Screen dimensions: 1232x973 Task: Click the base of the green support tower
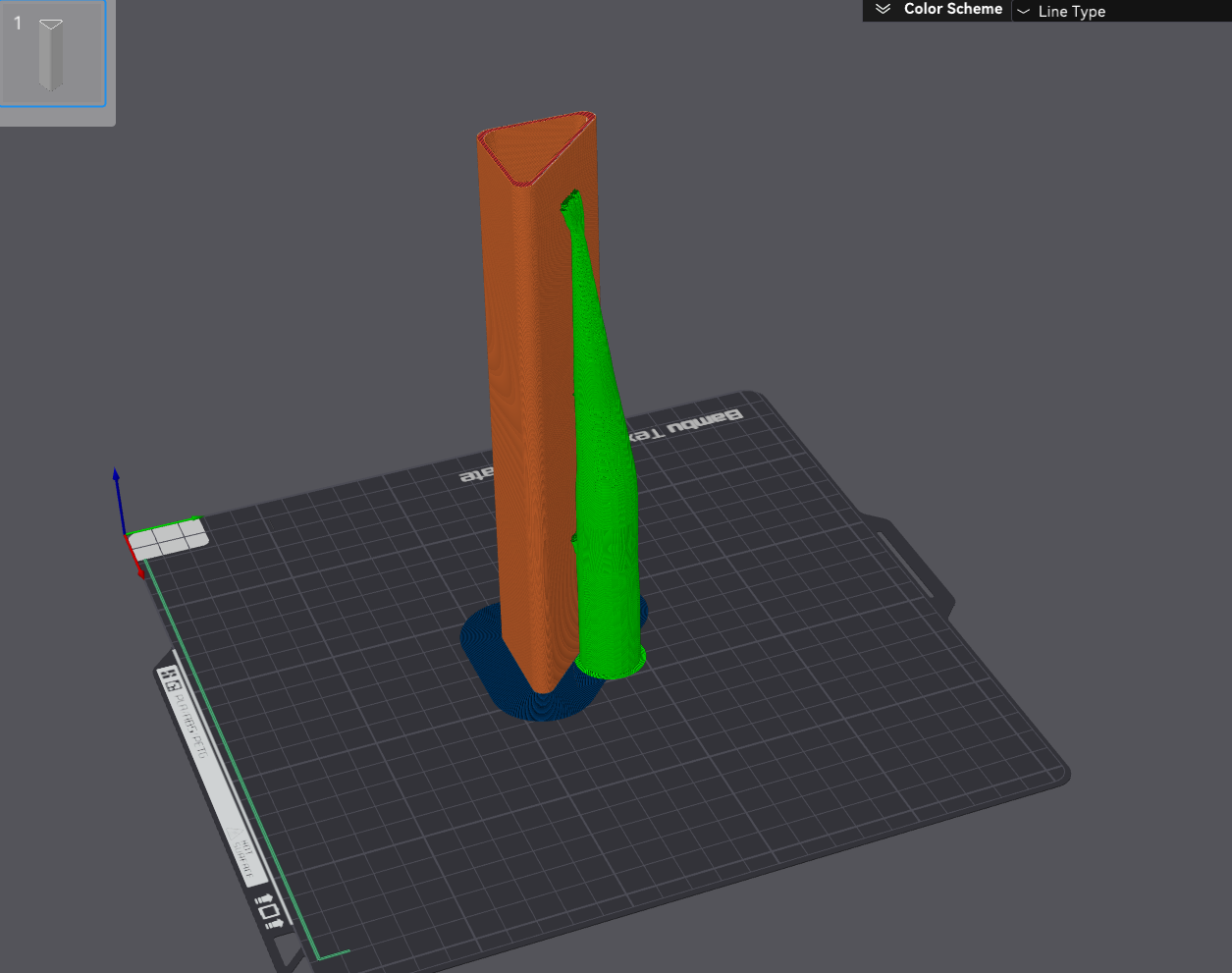coord(611,663)
